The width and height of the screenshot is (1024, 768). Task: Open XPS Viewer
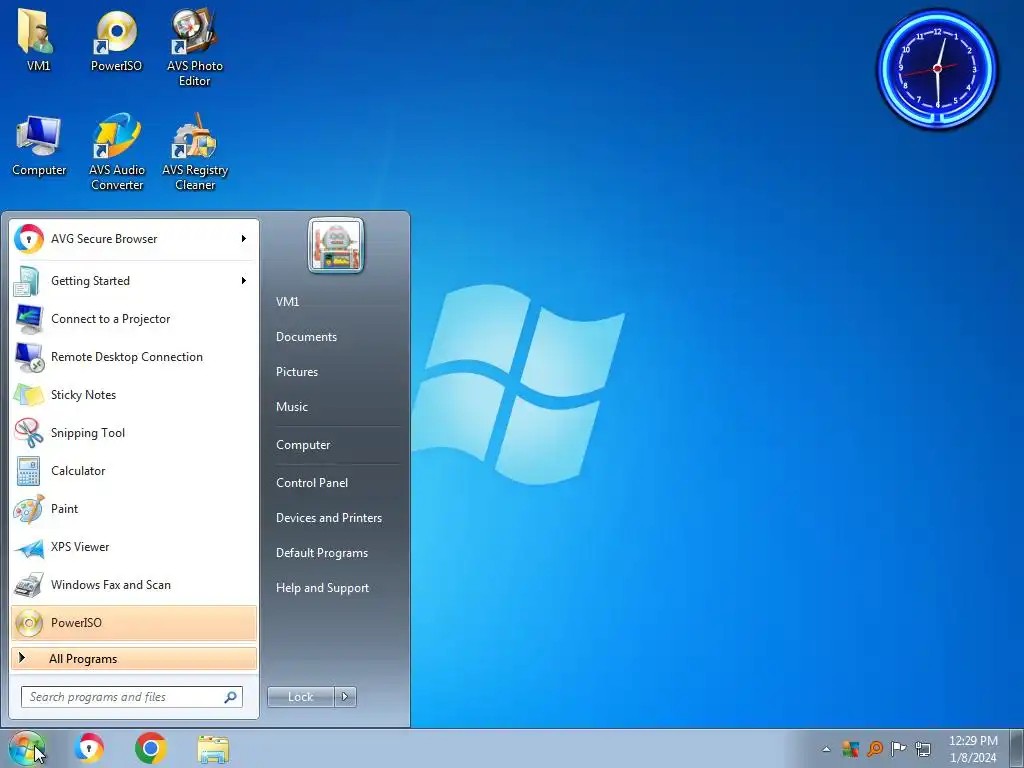click(x=134, y=547)
